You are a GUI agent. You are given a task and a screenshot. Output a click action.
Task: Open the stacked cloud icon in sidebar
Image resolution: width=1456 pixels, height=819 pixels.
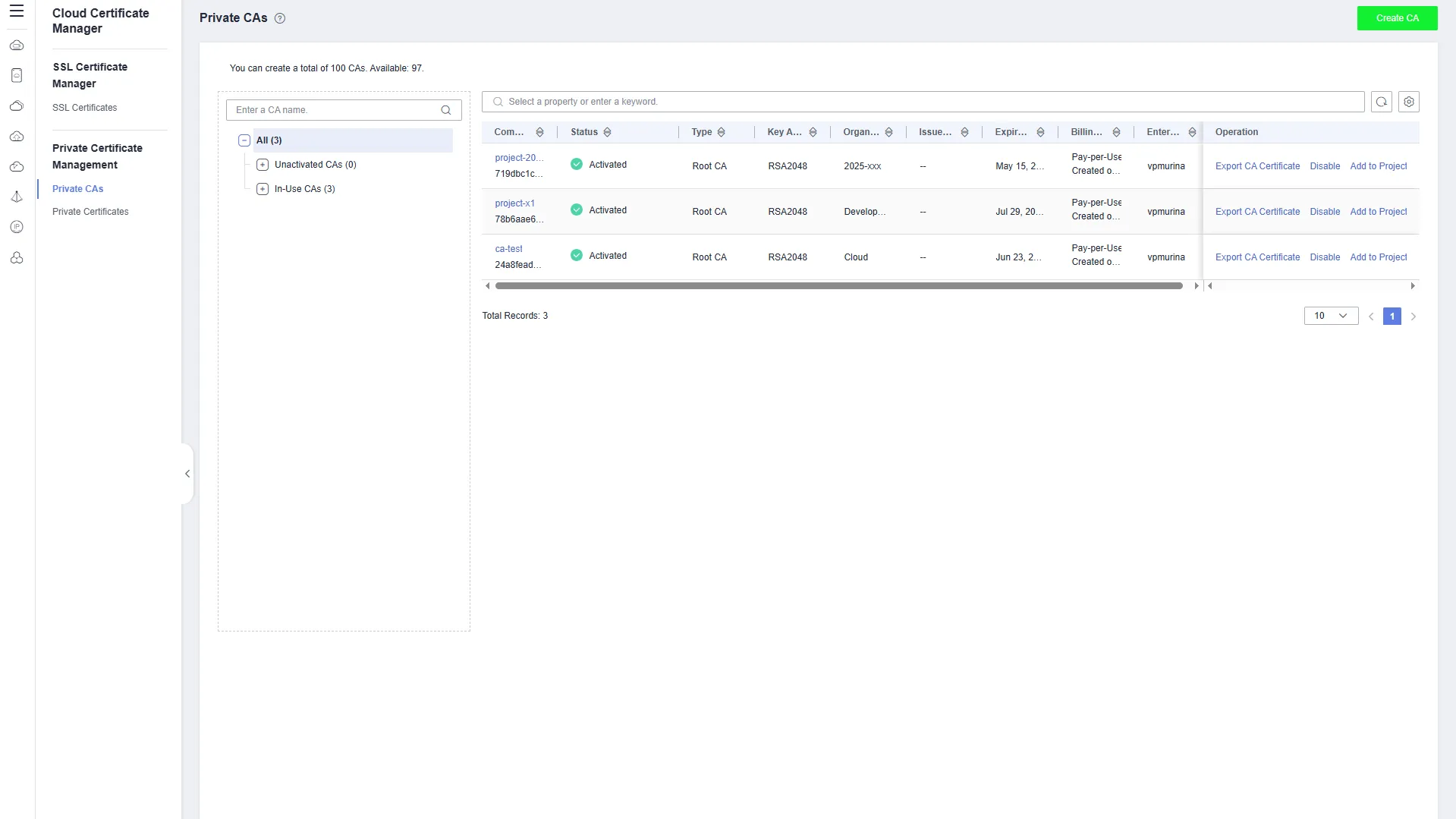pos(17,106)
